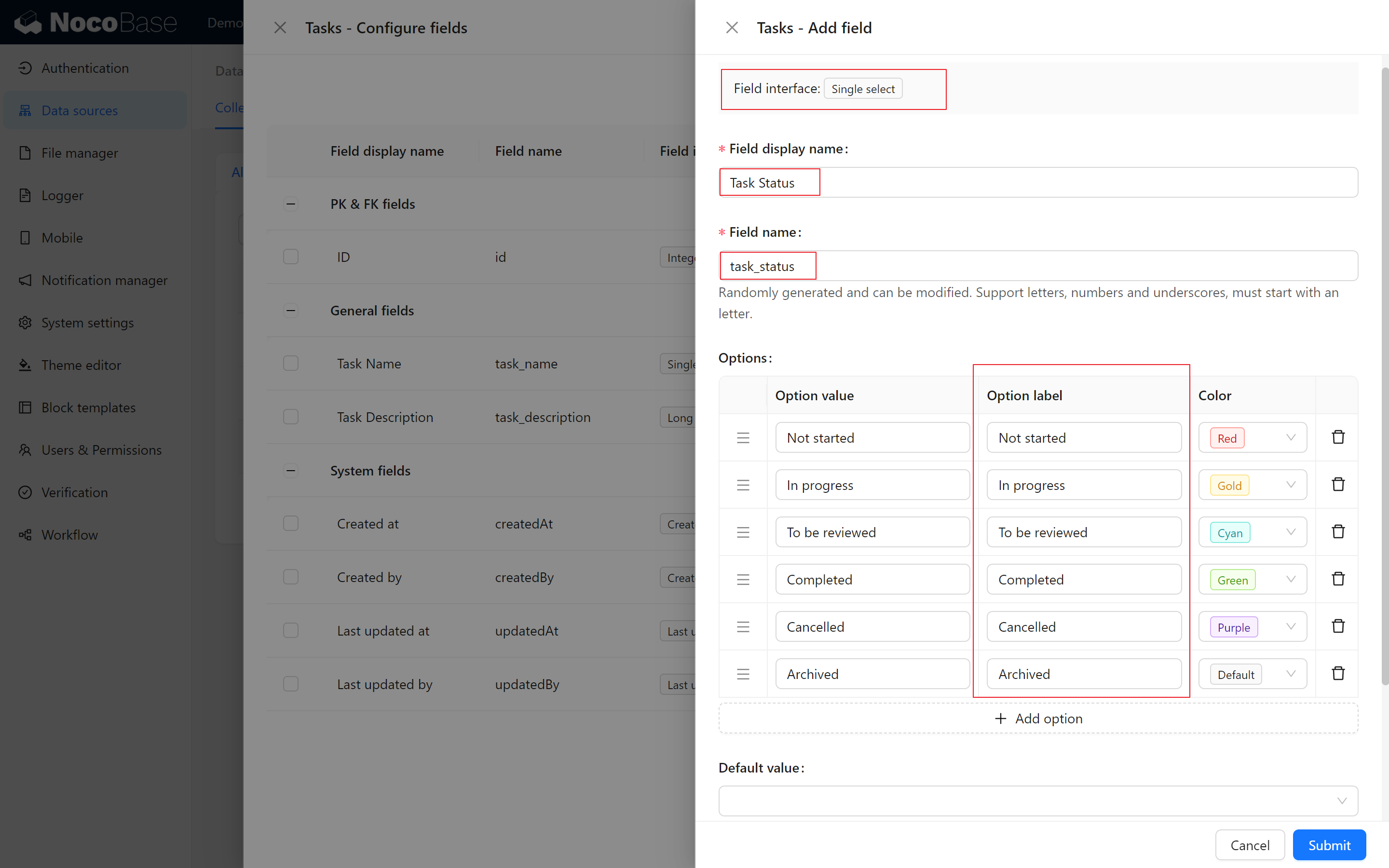Click the Workflow sidebar icon

coord(25,535)
